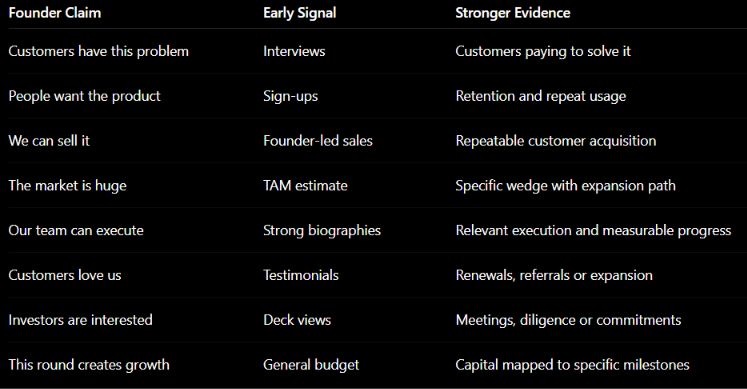
Task: Select the Deck views cell
Action: click(297, 320)
